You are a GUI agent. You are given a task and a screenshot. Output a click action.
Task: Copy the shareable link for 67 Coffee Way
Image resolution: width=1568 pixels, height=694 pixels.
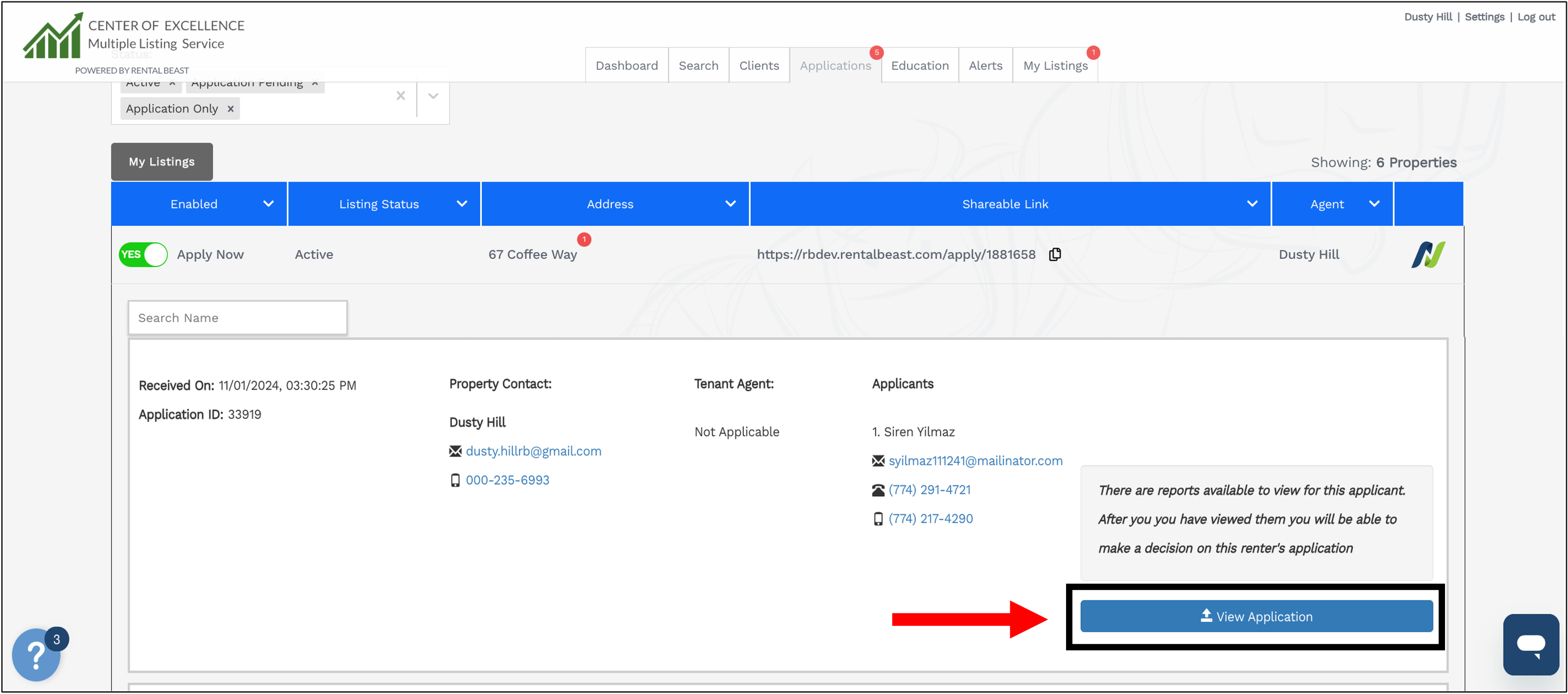click(x=1055, y=254)
